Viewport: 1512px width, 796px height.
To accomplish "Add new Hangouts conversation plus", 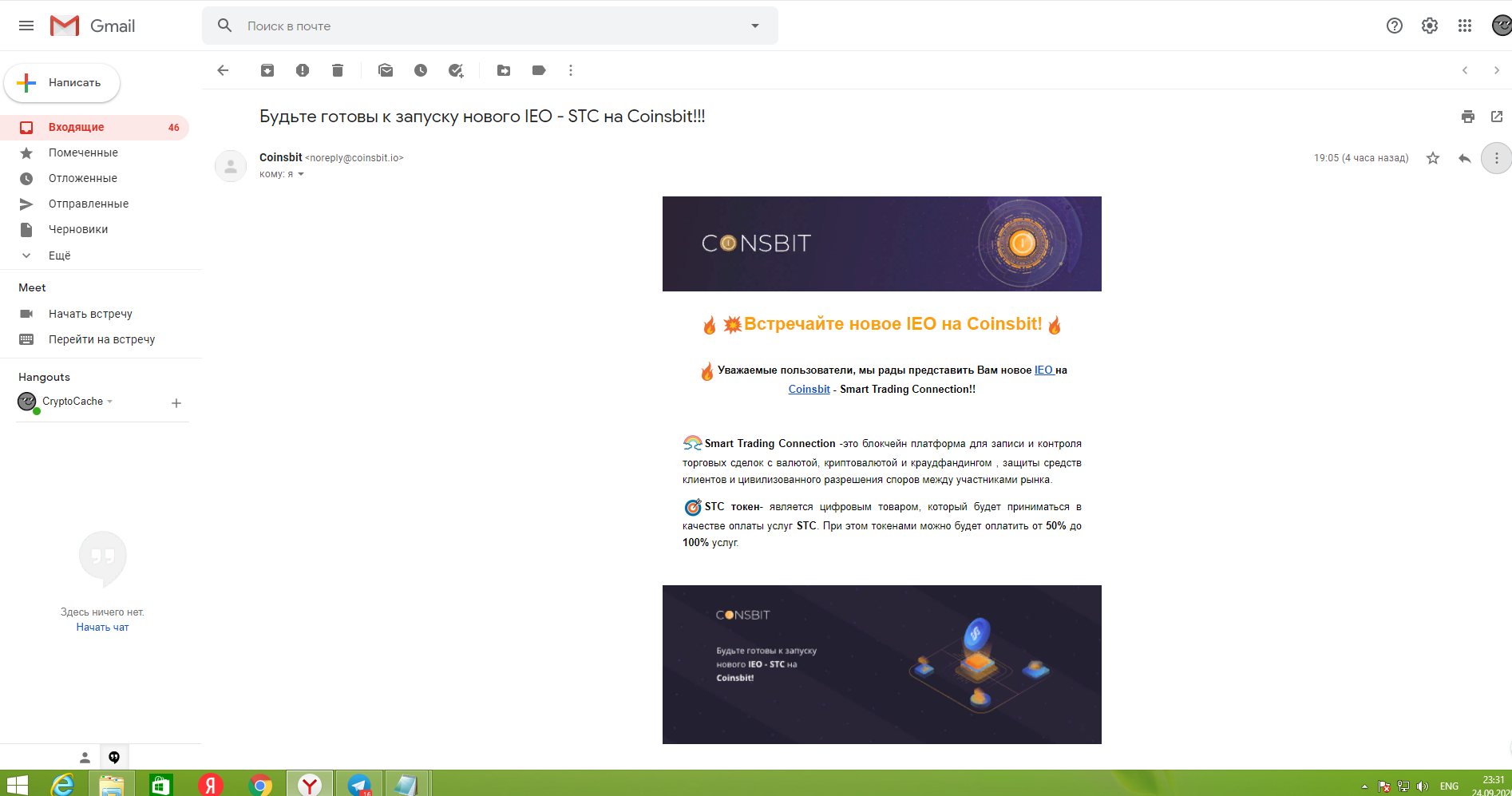I will click(x=176, y=403).
